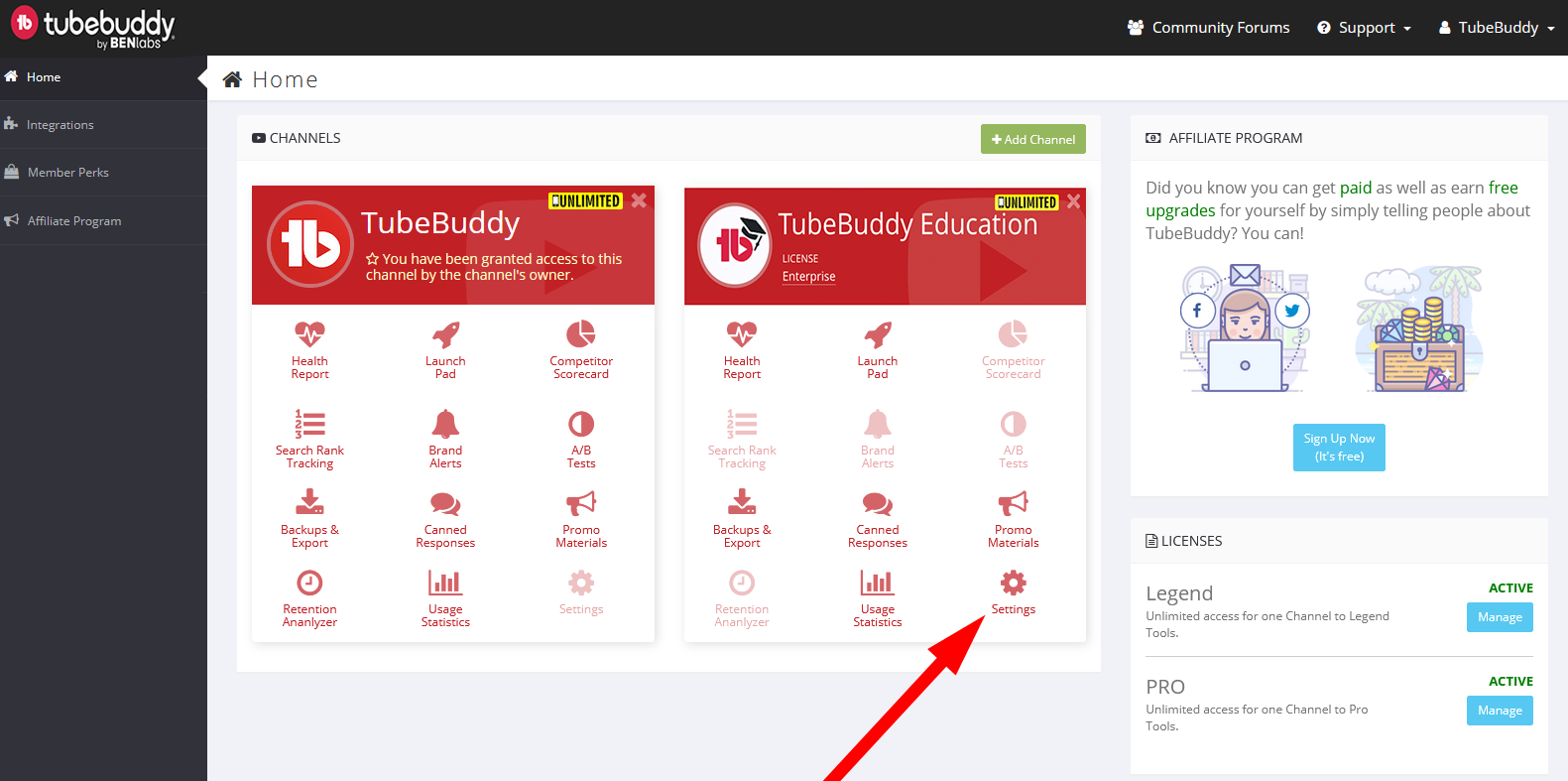Screen dimensions: 1568x781
Task: Open Health Report for TubeBuddy channel
Action: pos(309,350)
